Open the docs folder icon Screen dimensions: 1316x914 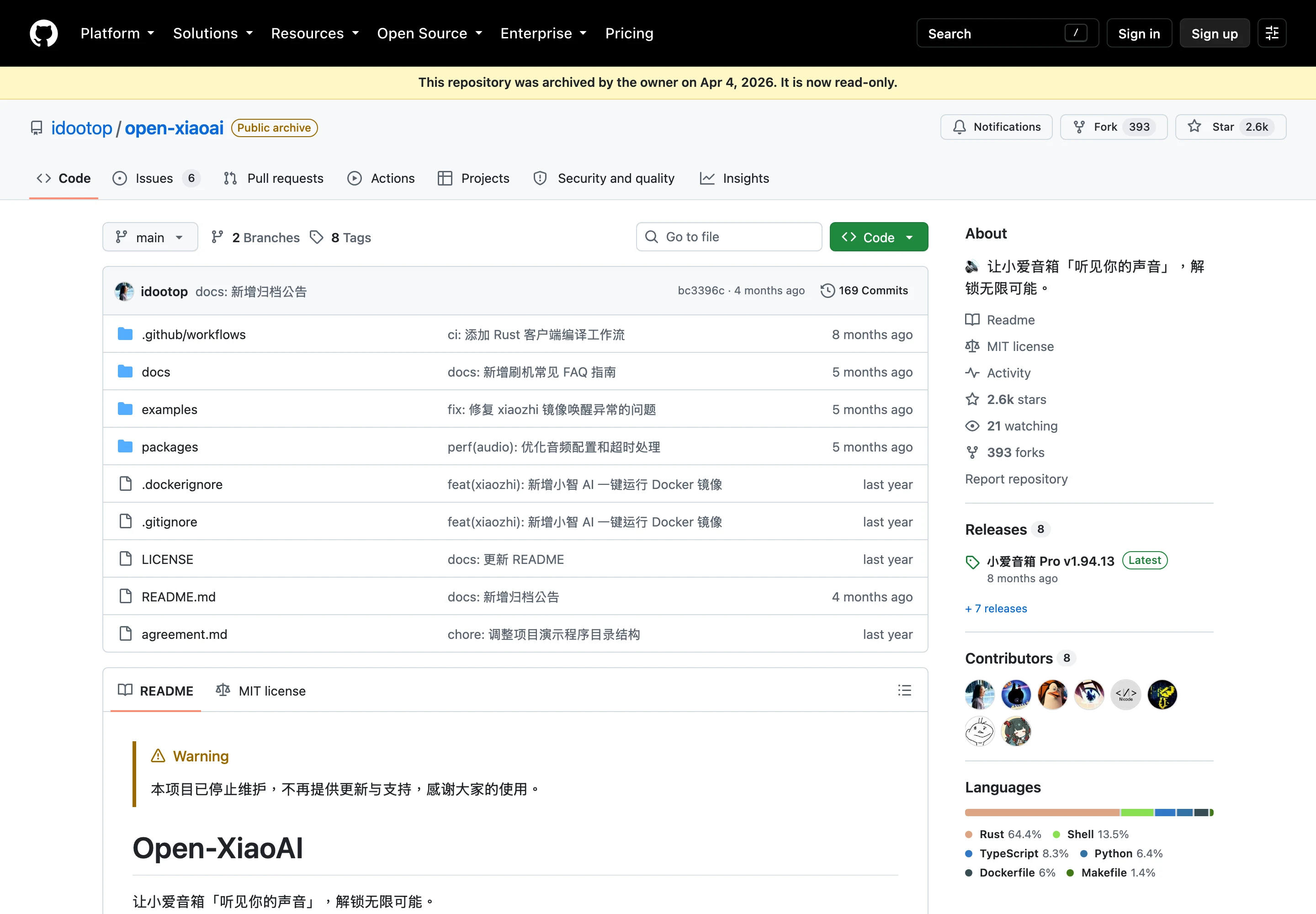125,372
